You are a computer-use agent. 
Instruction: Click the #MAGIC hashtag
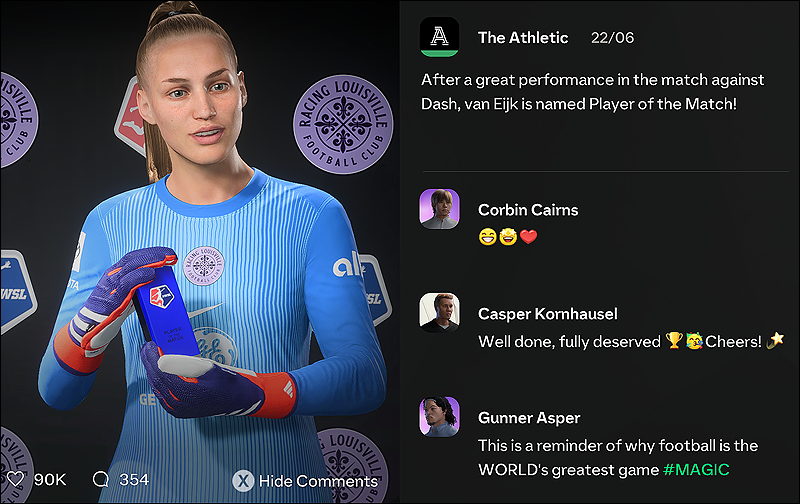coord(696,469)
